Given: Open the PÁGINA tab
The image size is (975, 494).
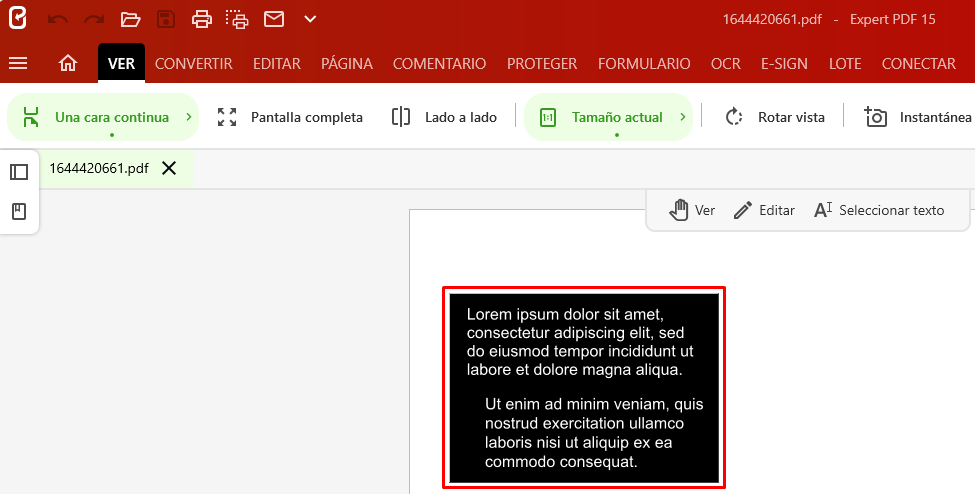Looking at the screenshot, I should [347, 63].
